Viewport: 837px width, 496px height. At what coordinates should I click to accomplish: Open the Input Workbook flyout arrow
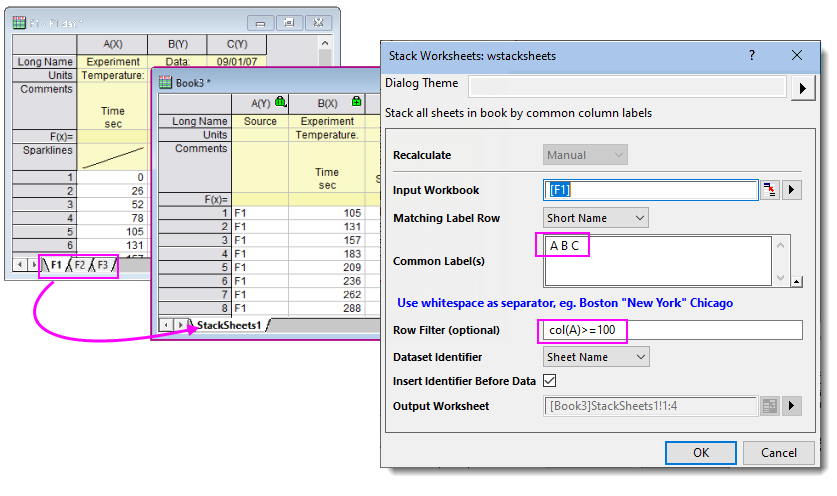point(792,190)
